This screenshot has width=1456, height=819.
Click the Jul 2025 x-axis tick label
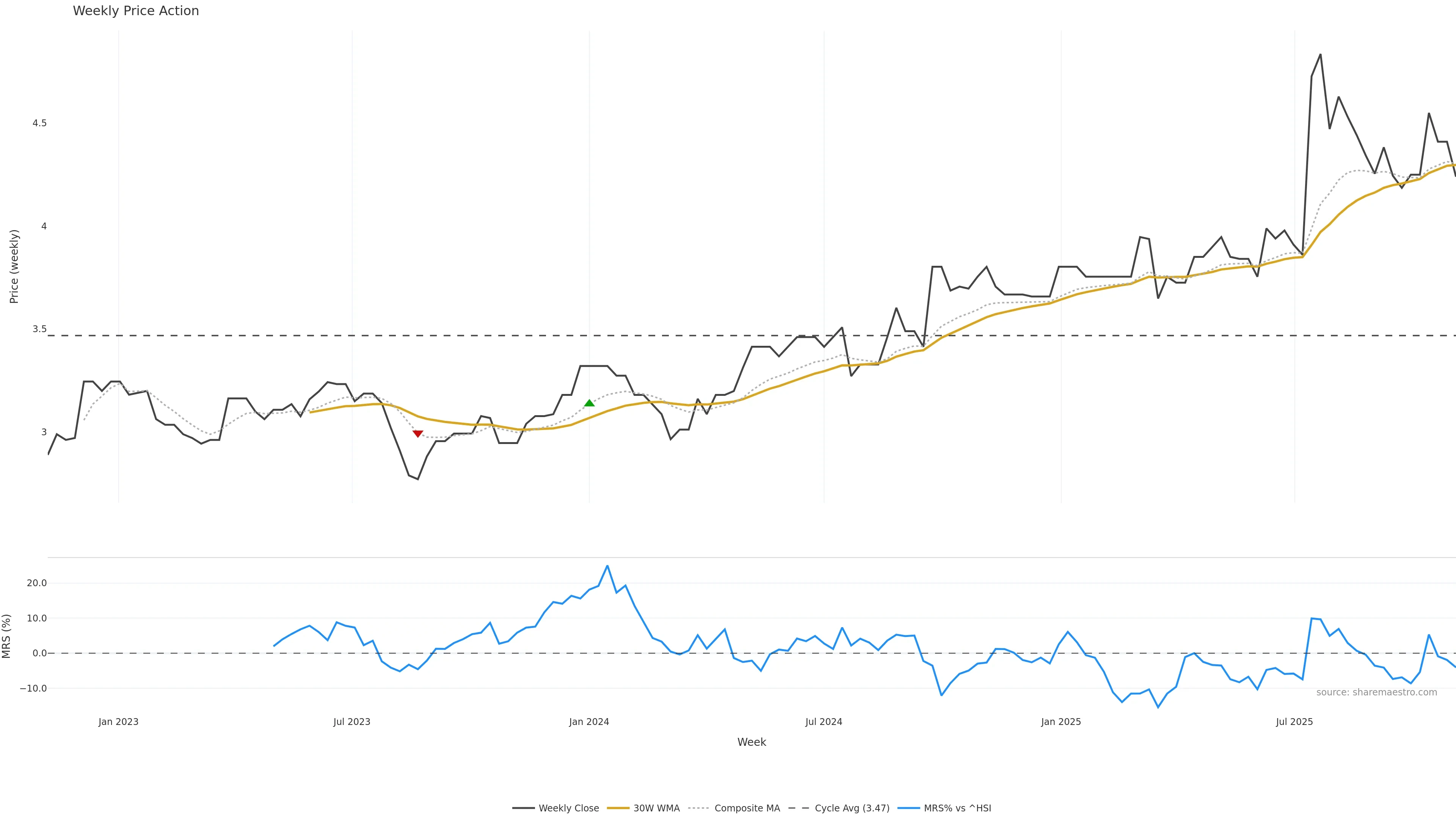tap(1294, 722)
